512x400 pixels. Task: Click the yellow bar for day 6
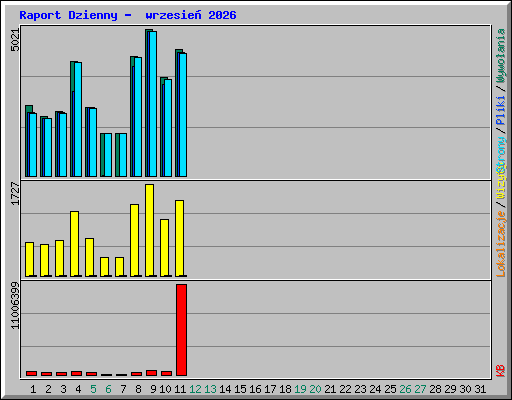[x=105, y=267]
